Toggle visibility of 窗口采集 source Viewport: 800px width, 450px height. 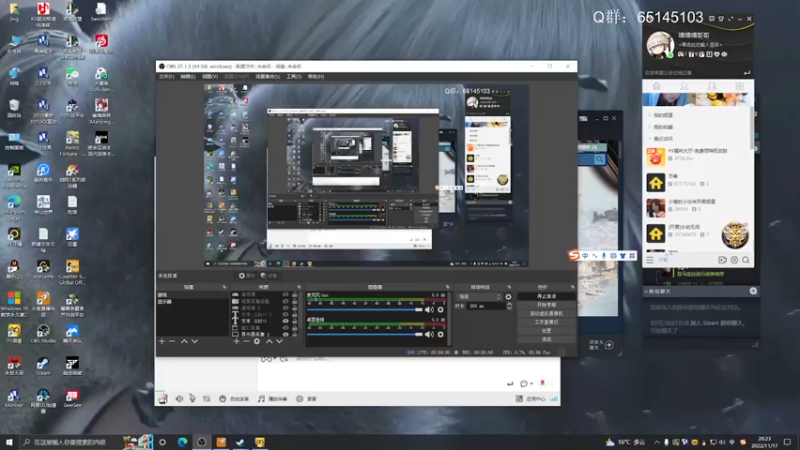[x=285, y=328]
